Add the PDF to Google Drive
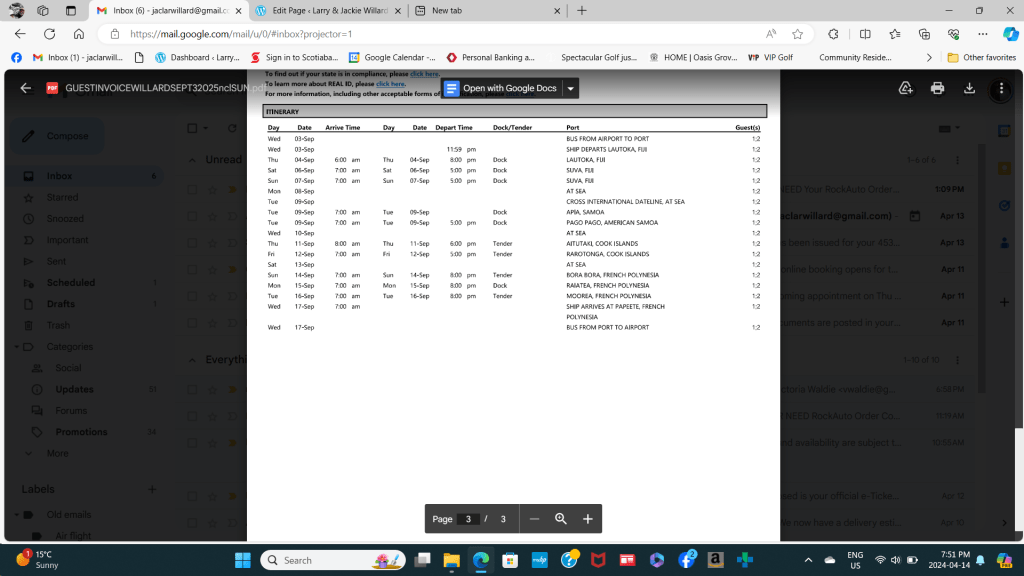The image size is (1024, 576). click(905, 88)
